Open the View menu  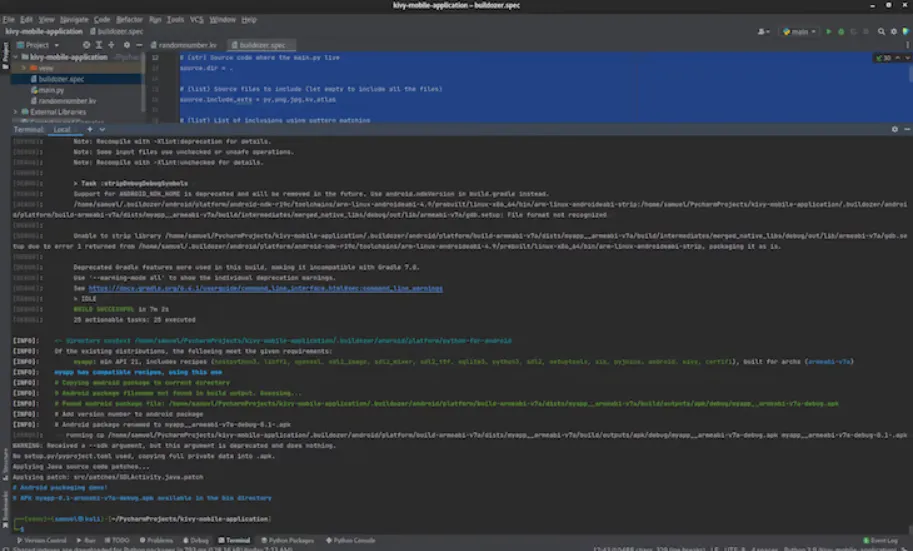pyautogui.click(x=46, y=19)
